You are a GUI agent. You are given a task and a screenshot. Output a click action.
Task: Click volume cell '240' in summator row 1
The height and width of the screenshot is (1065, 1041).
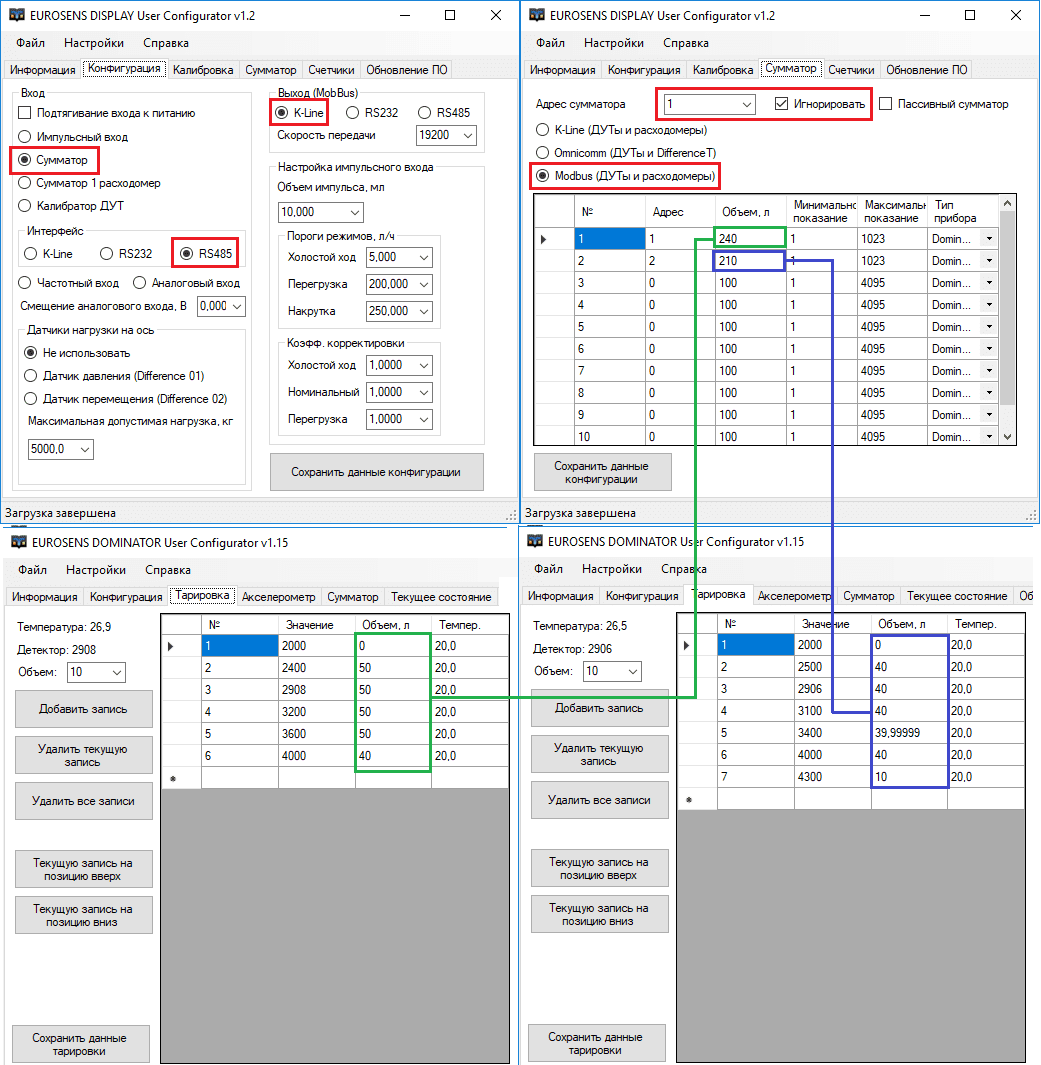pos(750,238)
